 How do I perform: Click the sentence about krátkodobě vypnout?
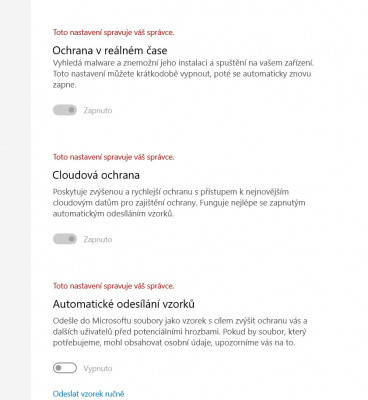(182, 79)
